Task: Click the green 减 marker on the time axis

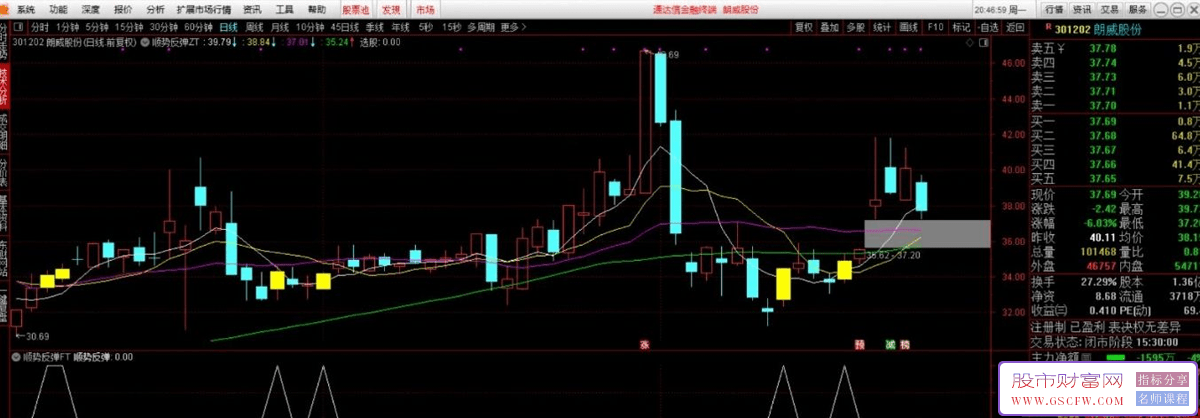Action: (x=889, y=343)
